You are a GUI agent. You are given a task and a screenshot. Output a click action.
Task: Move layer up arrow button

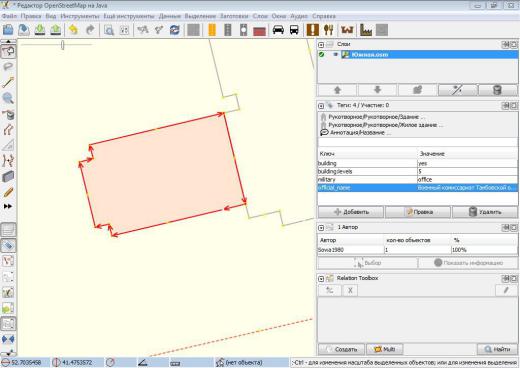[337, 90]
